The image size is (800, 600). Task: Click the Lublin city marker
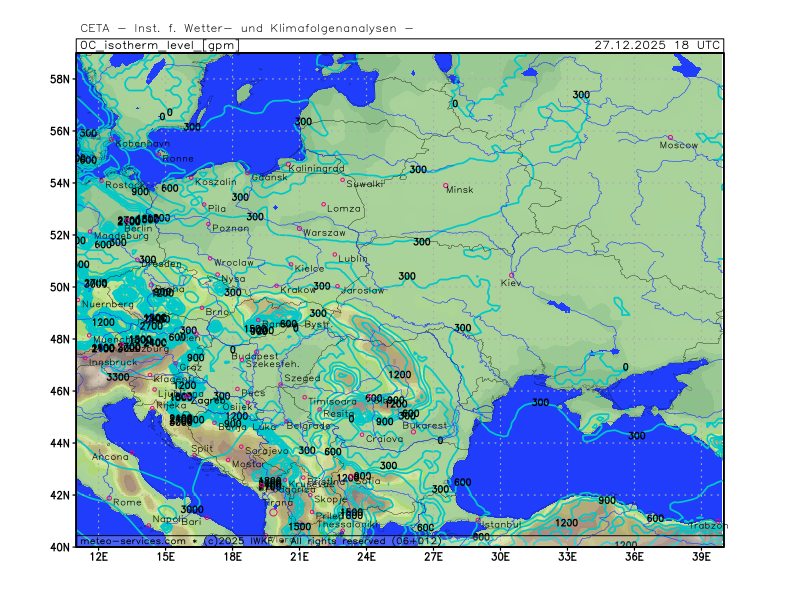click(x=335, y=254)
